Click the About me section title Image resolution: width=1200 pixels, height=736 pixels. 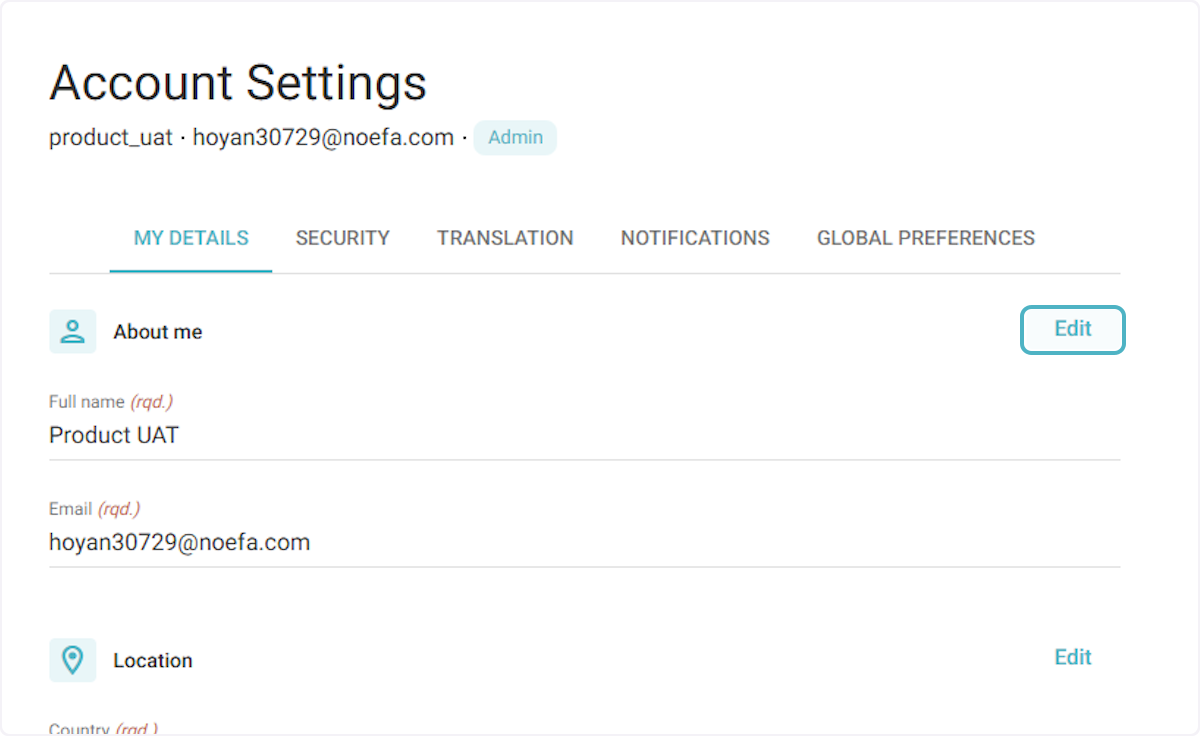[158, 332]
